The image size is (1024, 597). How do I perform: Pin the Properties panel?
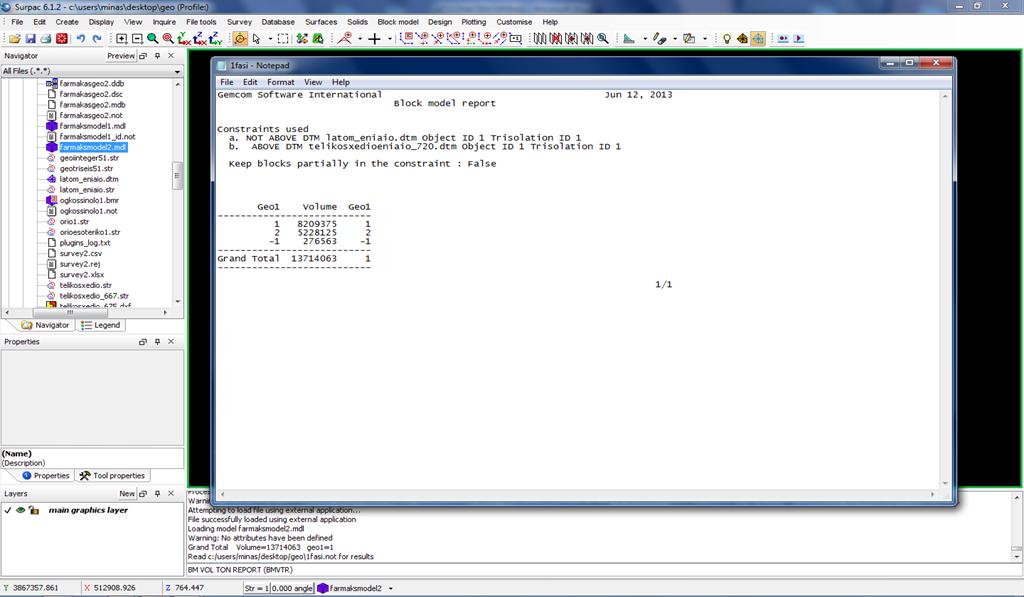pos(157,342)
